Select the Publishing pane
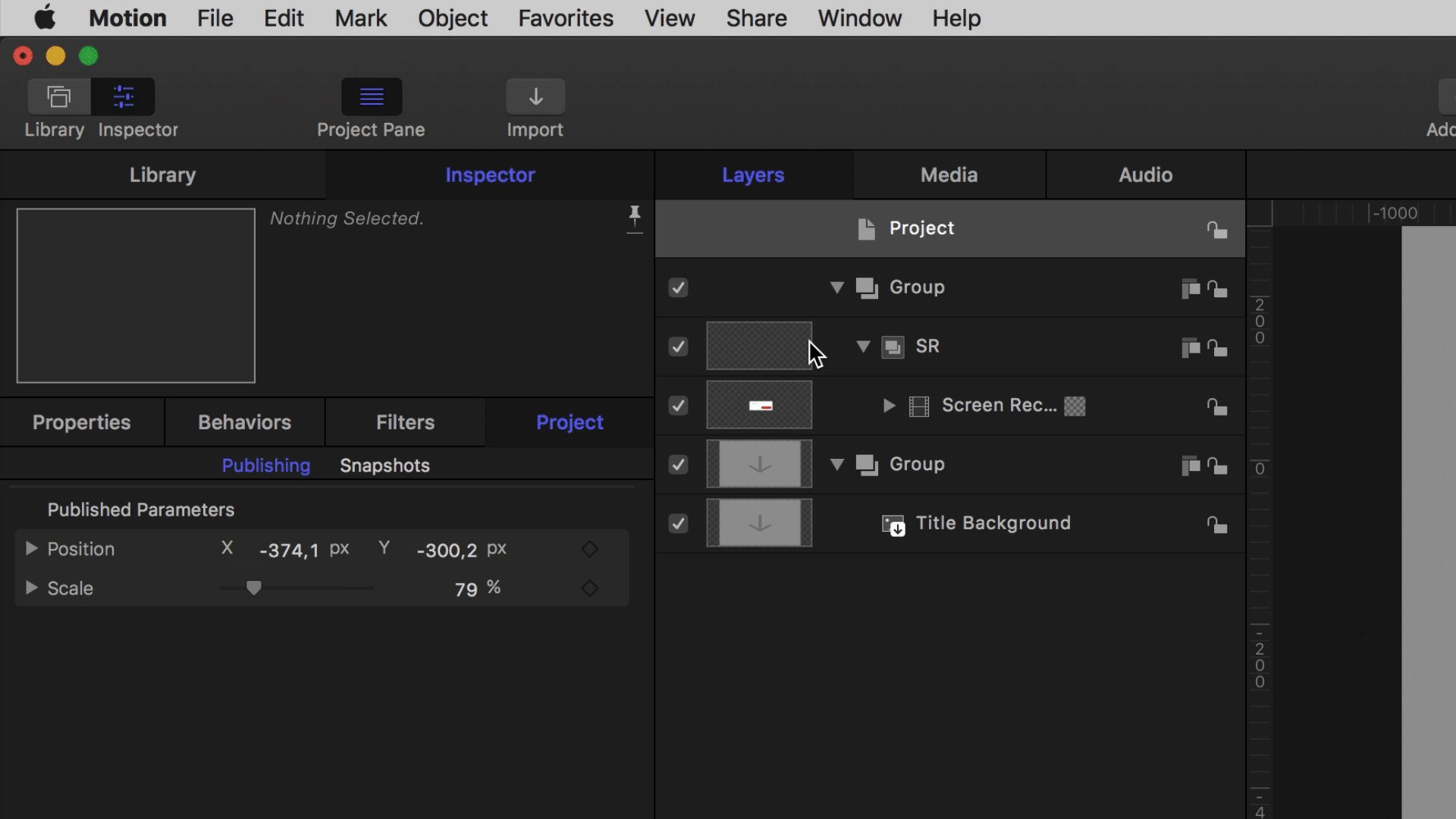The width and height of the screenshot is (1456, 819). 266,466
